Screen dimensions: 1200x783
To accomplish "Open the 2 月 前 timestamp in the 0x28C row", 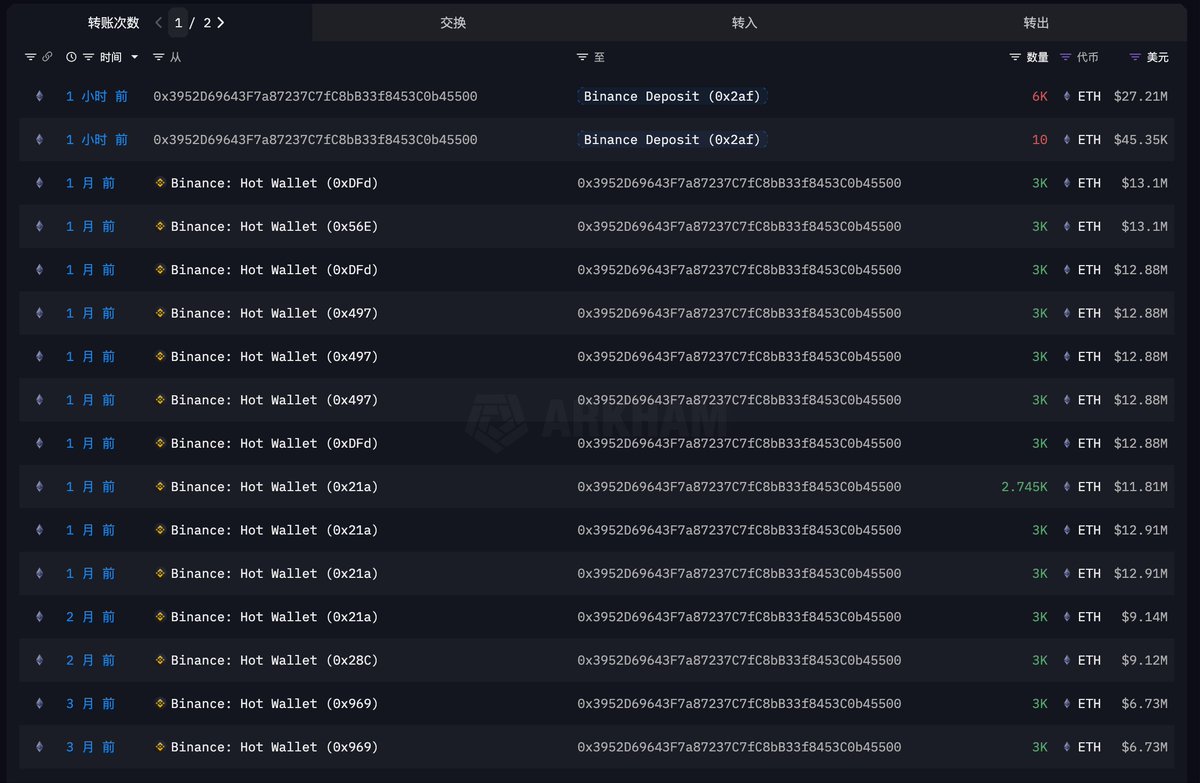I will 90,660.
